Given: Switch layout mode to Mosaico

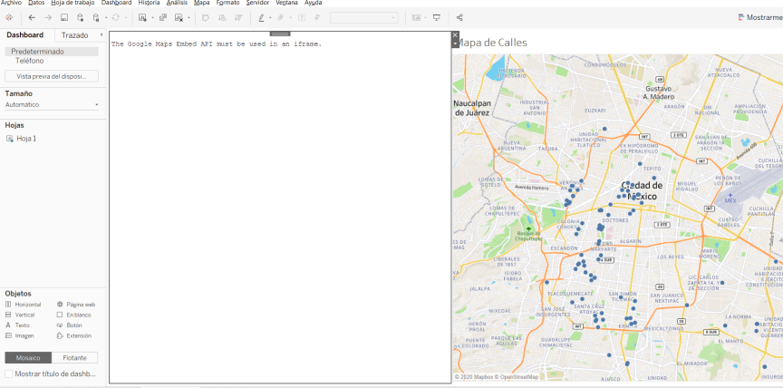Looking at the screenshot, I should [28, 358].
